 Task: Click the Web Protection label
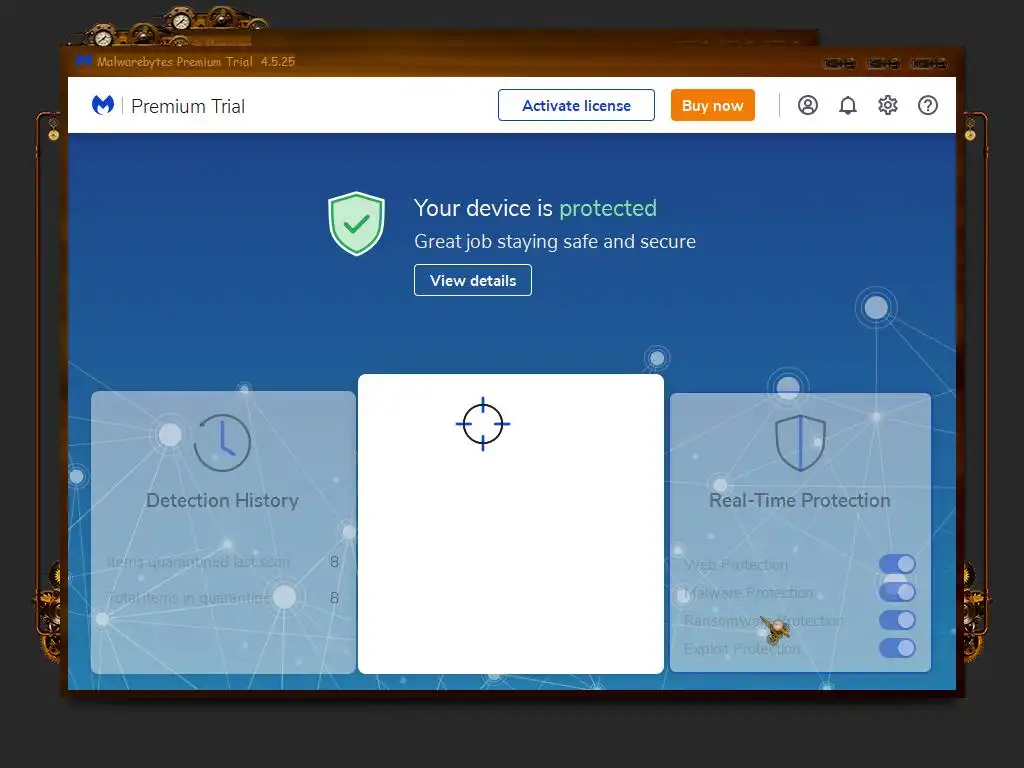pos(736,564)
